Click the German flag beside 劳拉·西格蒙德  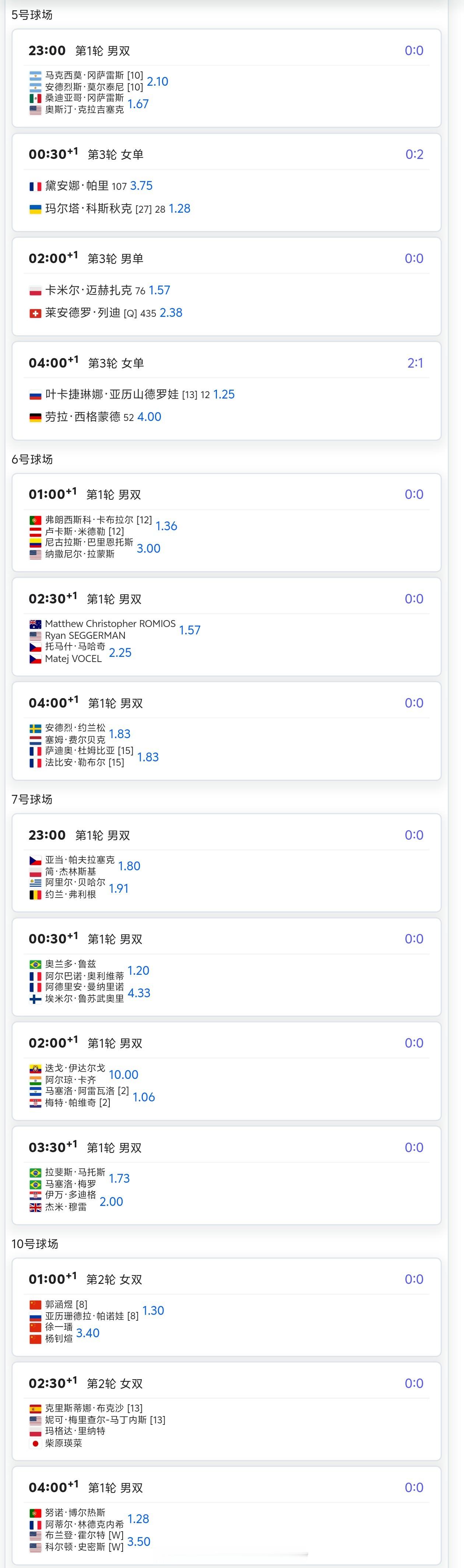(x=35, y=418)
